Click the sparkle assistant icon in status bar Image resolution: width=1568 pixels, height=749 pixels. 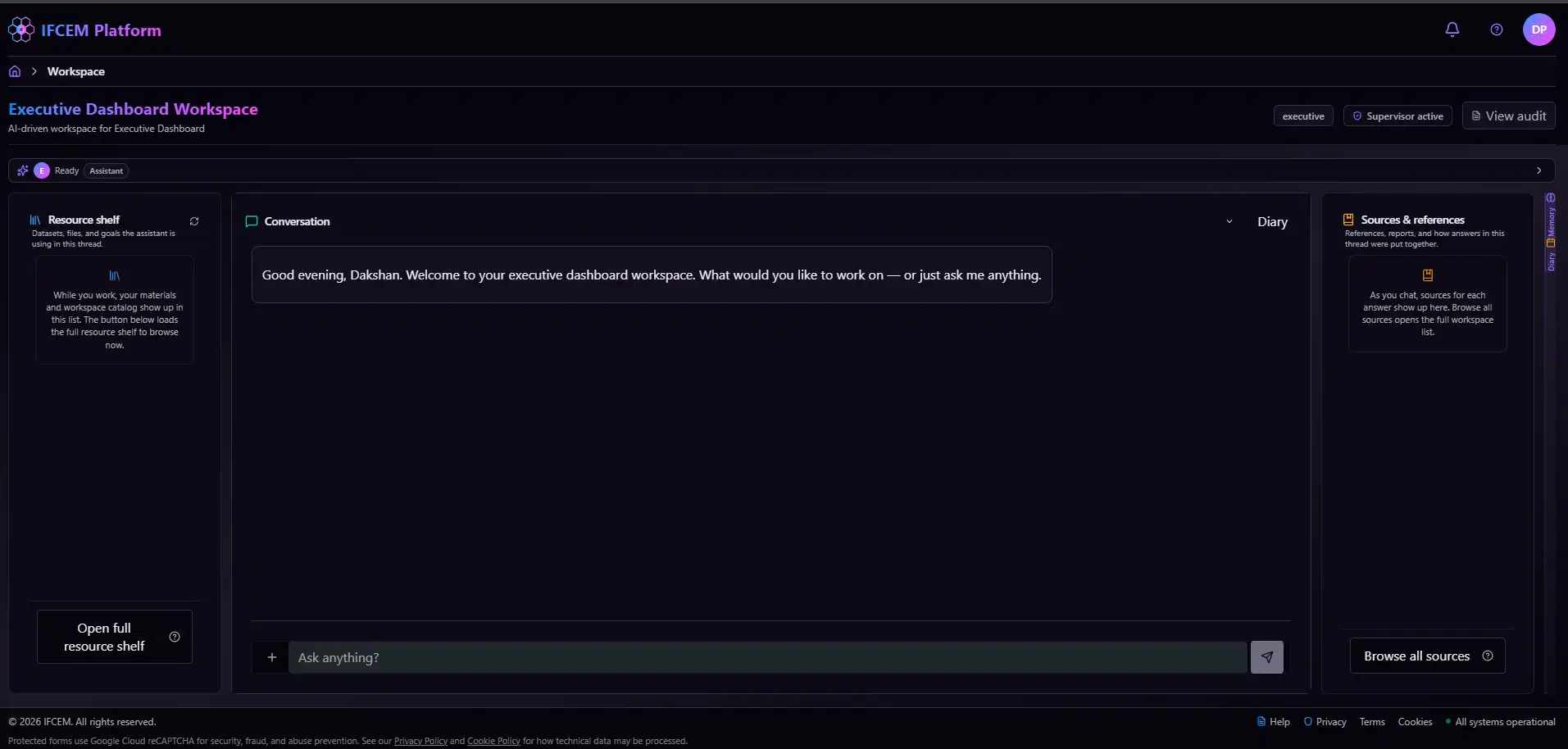(x=23, y=170)
